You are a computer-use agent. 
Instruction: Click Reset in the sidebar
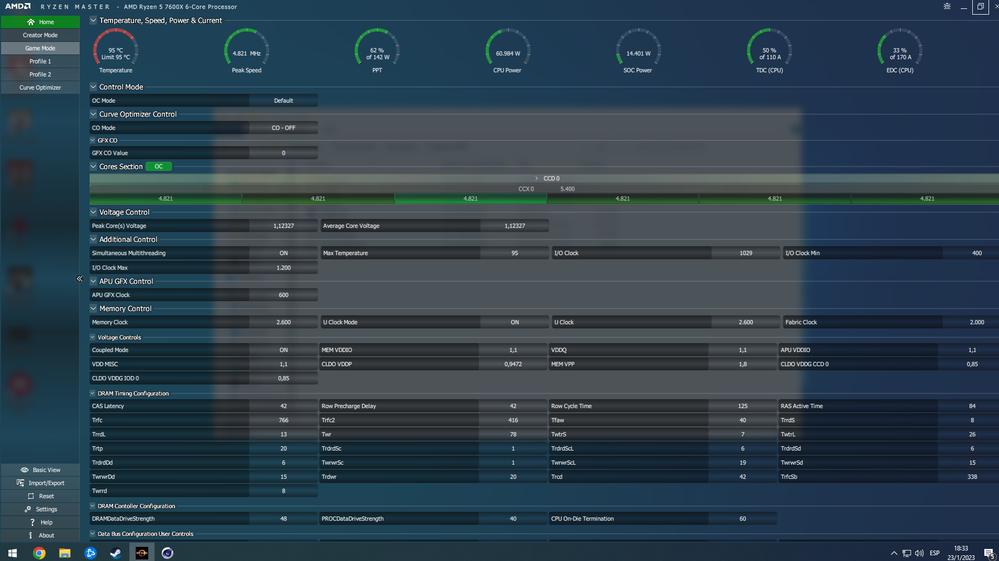(x=40, y=496)
